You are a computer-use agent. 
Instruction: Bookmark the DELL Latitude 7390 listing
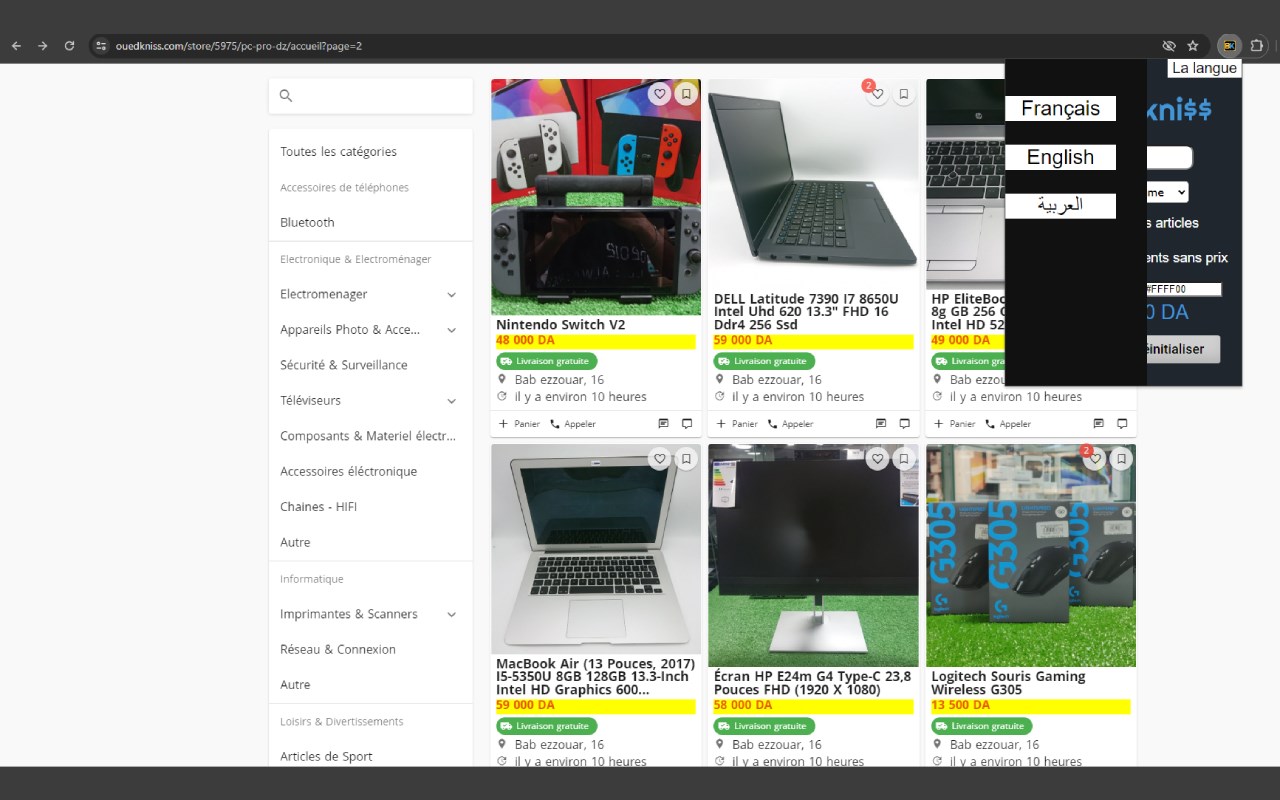[x=904, y=94]
